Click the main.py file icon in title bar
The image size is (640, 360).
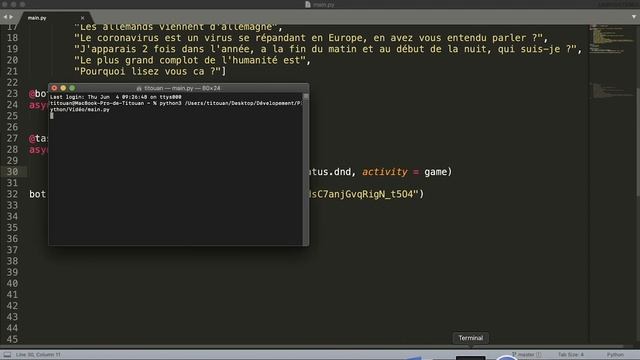pos(308,4)
